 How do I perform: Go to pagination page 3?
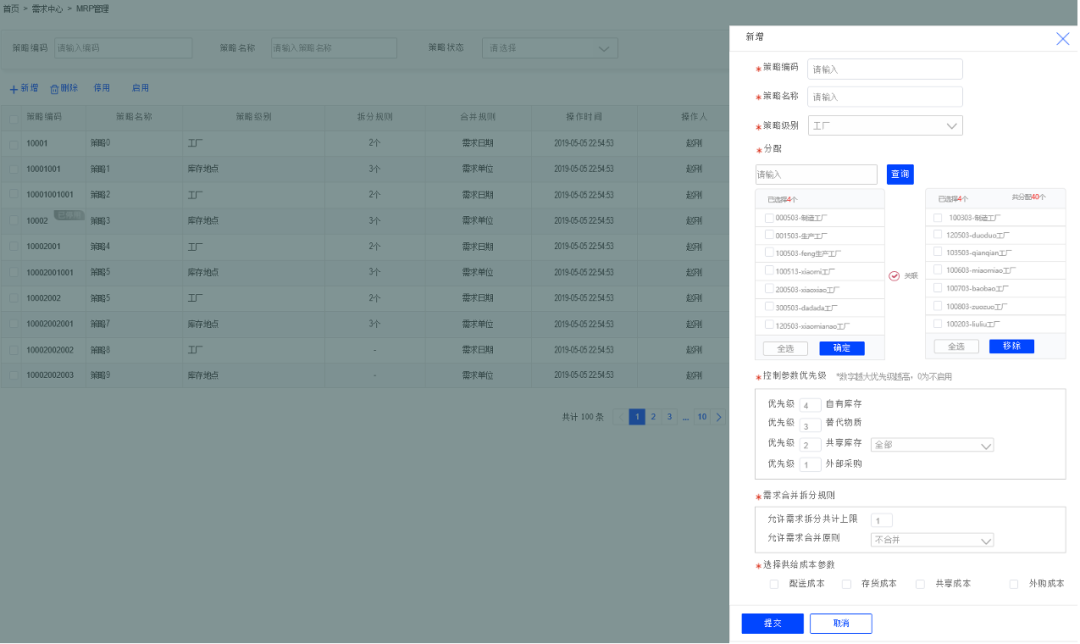(x=669, y=417)
